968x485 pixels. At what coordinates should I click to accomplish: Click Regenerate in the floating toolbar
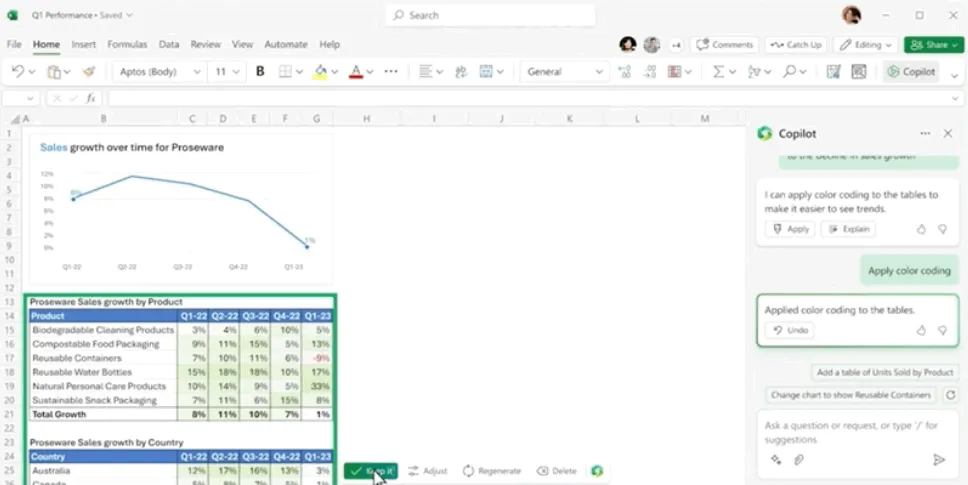point(491,471)
